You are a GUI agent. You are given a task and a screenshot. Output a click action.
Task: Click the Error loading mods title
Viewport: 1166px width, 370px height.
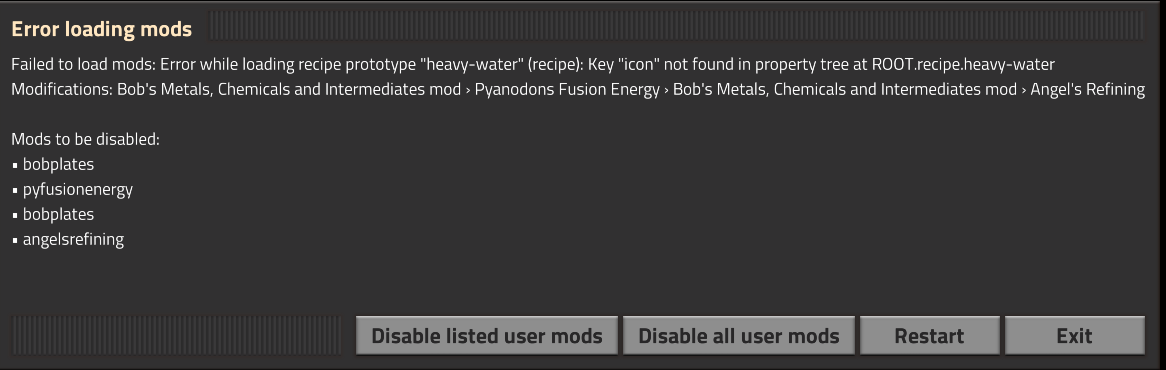click(102, 29)
